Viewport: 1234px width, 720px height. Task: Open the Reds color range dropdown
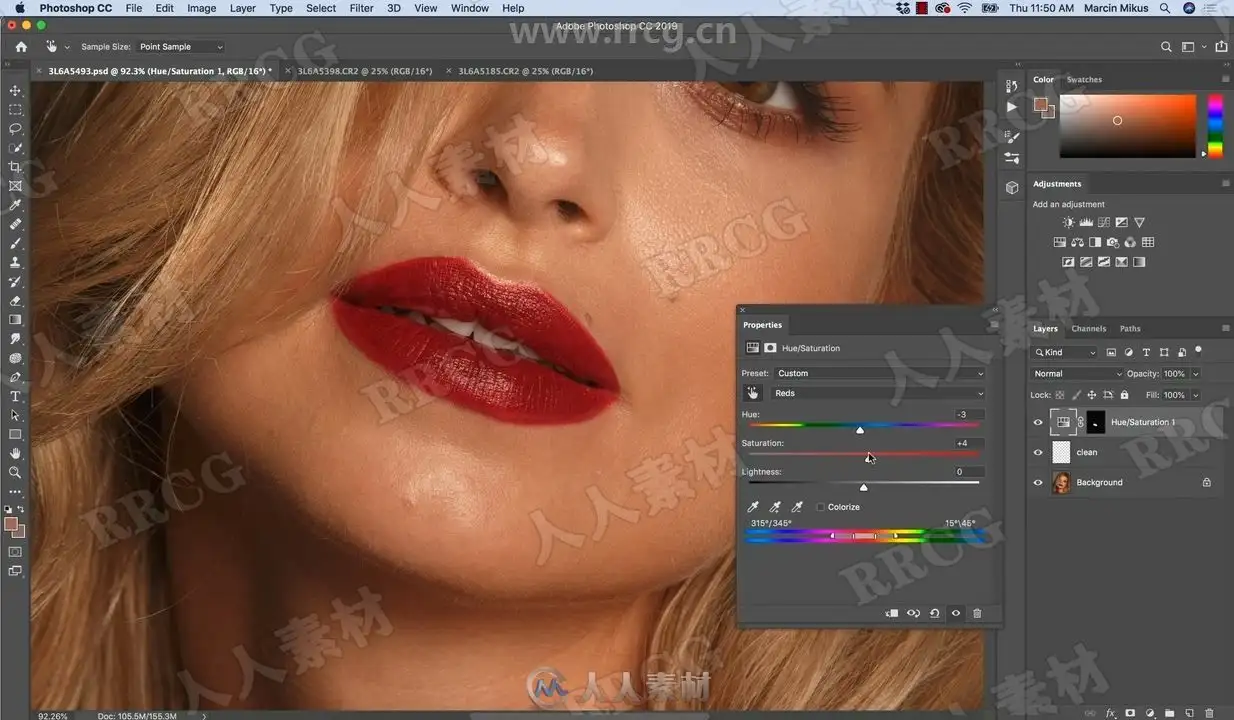[x=879, y=393]
